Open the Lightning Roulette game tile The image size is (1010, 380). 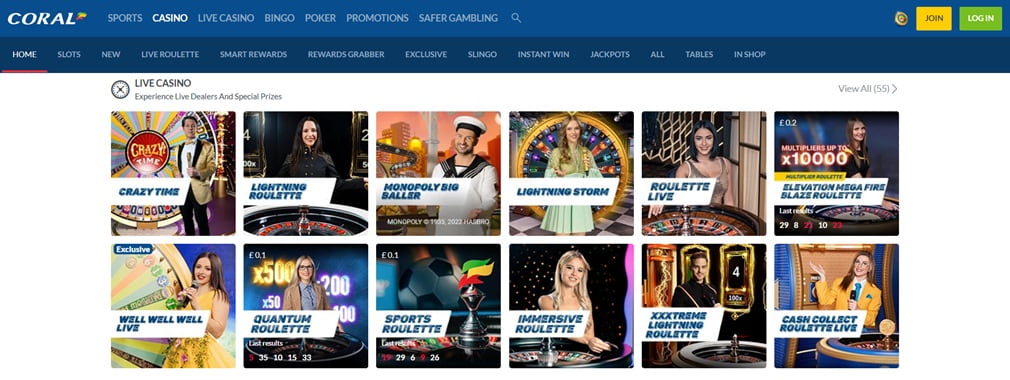point(306,173)
